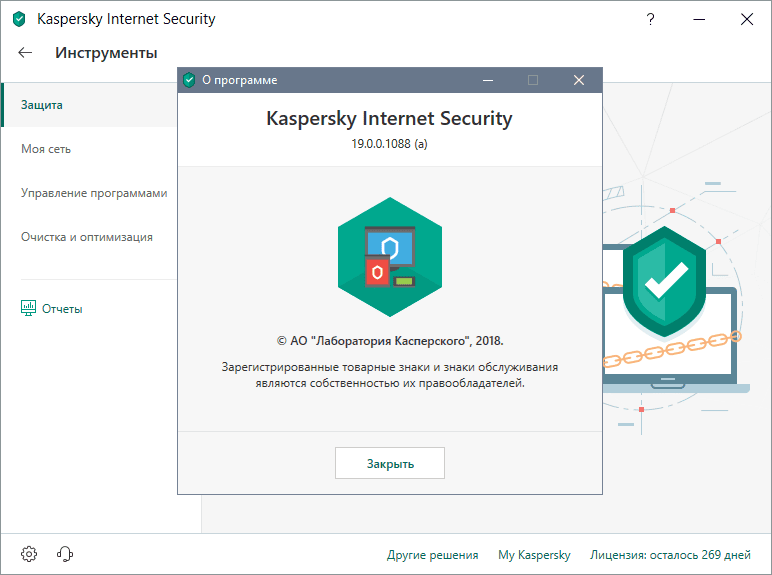Screen dimensions: 772x575
Task: Open help via the question mark icon
Action: point(650,19)
